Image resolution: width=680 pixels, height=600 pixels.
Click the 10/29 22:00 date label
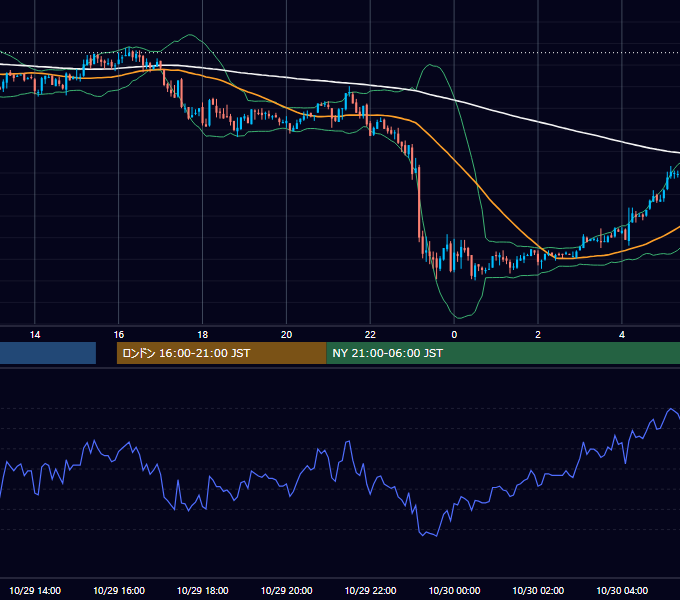tap(370, 590)
